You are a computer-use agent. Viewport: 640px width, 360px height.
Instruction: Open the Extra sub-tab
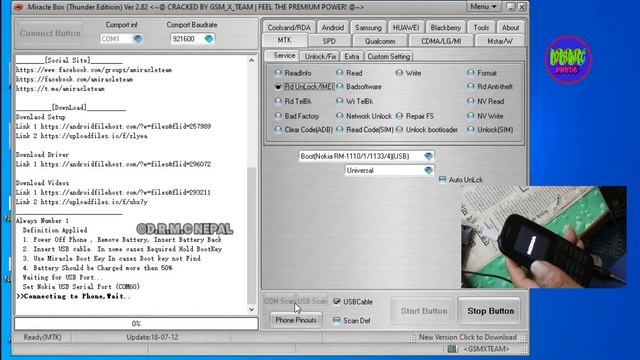click(x=351, y=56)
